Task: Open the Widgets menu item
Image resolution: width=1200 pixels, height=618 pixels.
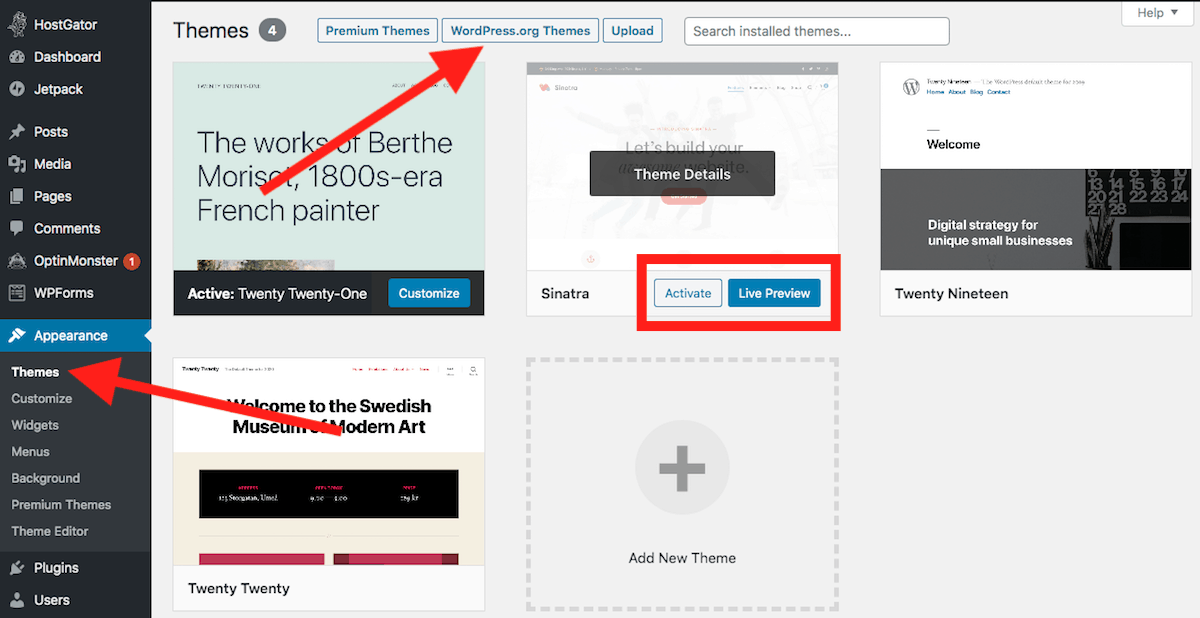Action: [35, 425]
